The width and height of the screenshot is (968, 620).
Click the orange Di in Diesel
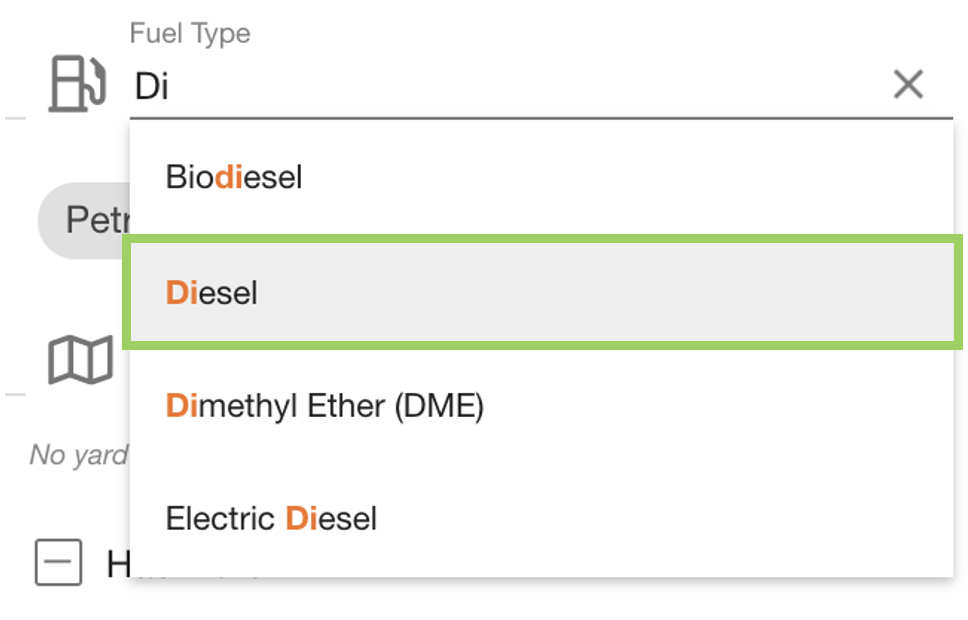coord(183,292)
